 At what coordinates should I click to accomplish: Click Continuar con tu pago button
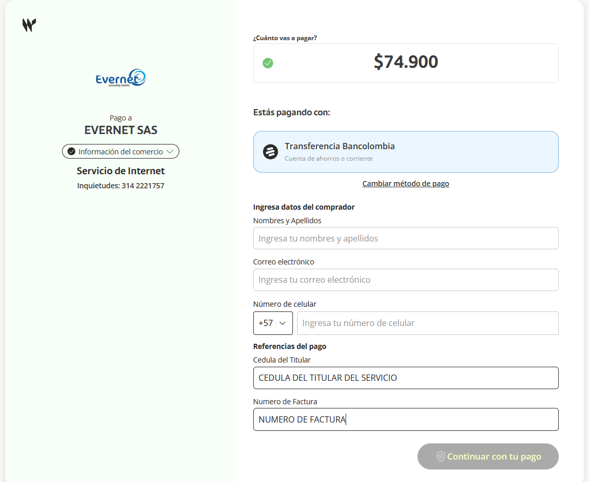[488, 456]
